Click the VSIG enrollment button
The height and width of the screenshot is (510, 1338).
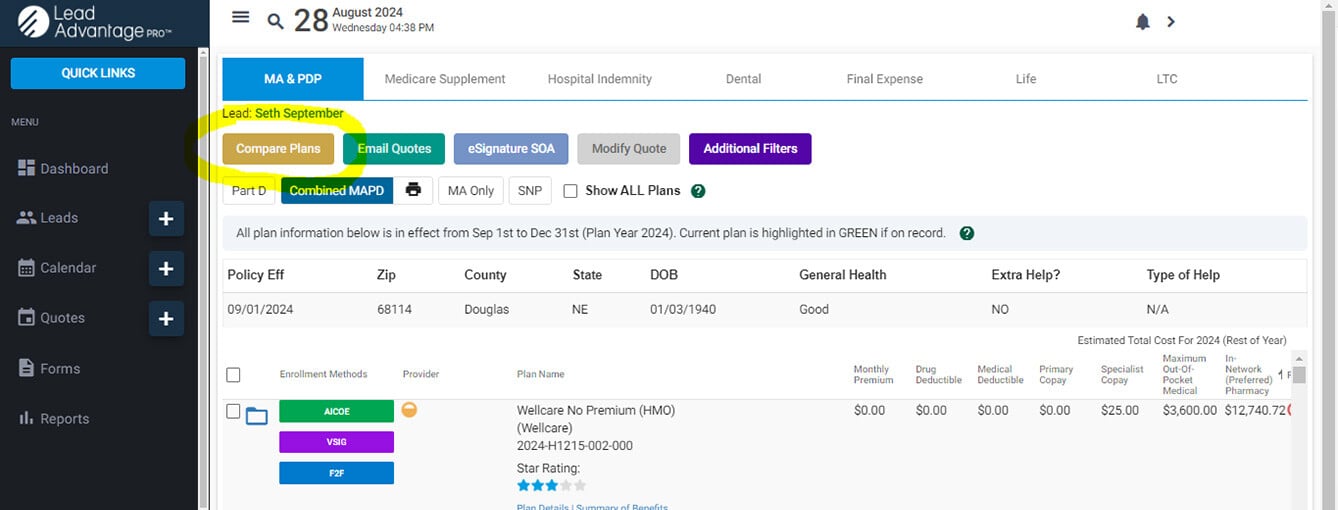point(336,442)
